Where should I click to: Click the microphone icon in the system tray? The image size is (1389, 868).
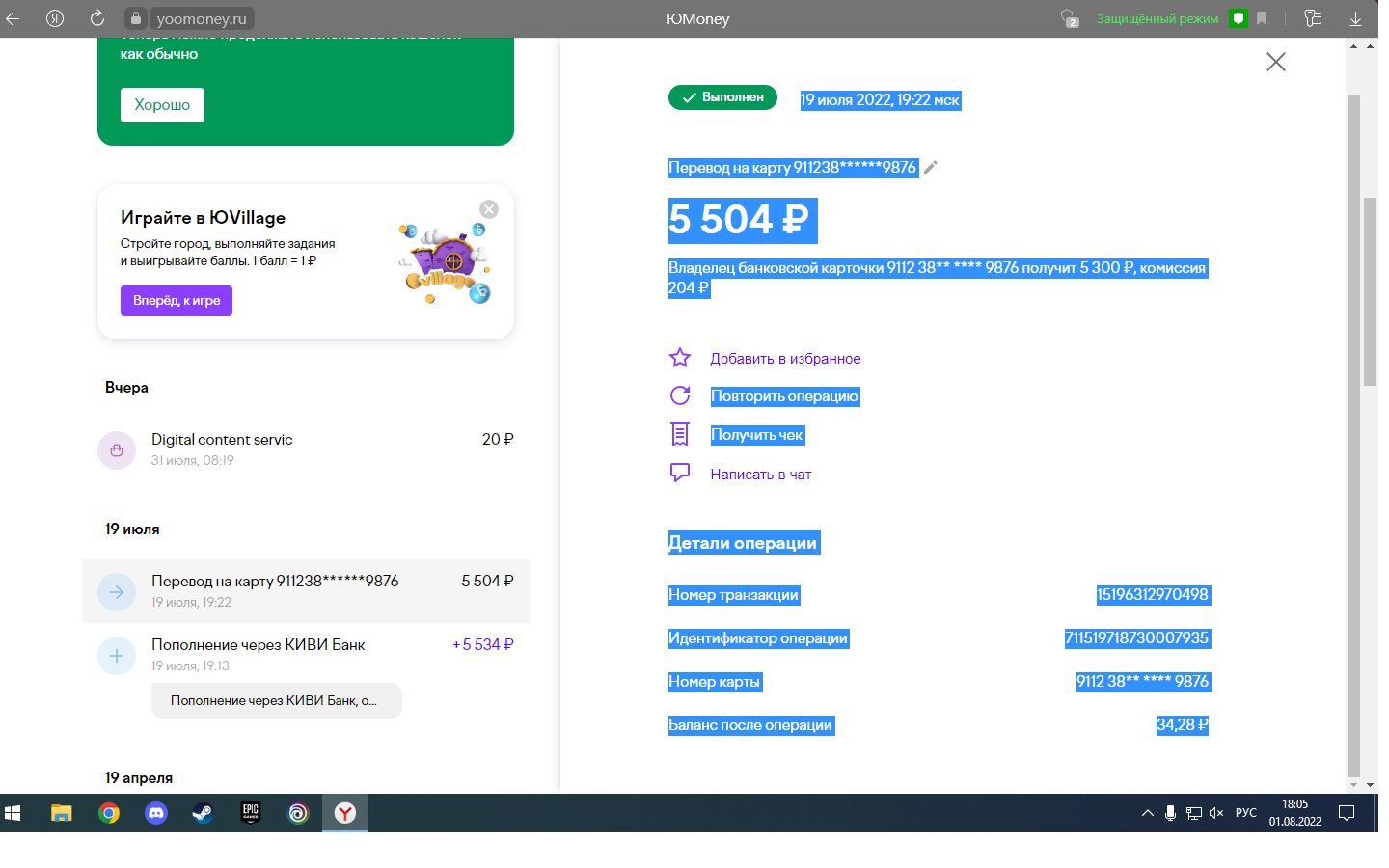[x=1170, y=813]
